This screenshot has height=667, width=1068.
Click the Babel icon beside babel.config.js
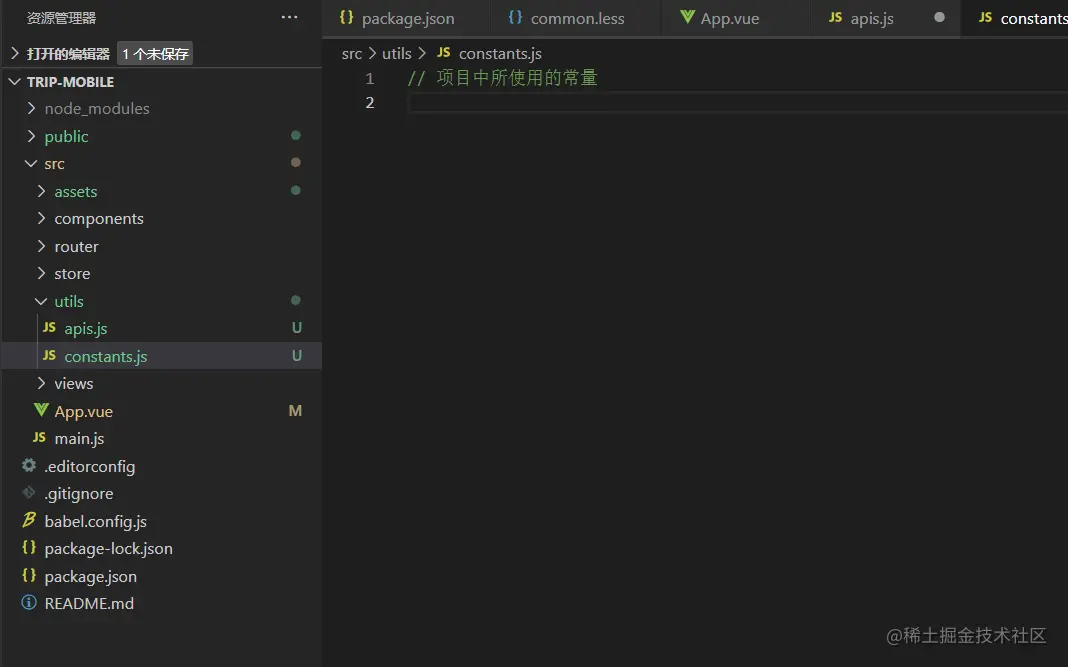[x=29, y=520]
